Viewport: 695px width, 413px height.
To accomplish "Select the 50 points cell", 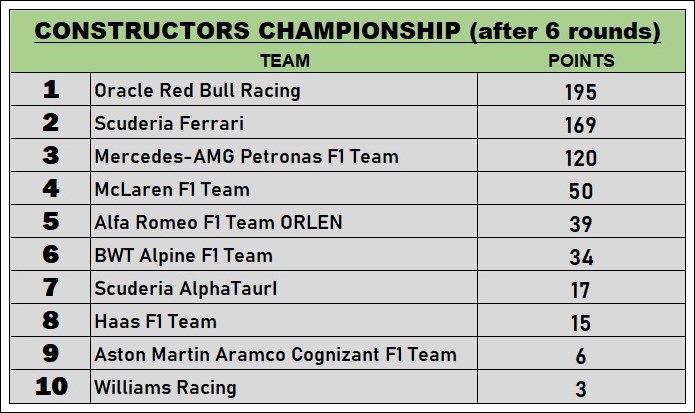I will pyautogui.click(x=582, y=189).
